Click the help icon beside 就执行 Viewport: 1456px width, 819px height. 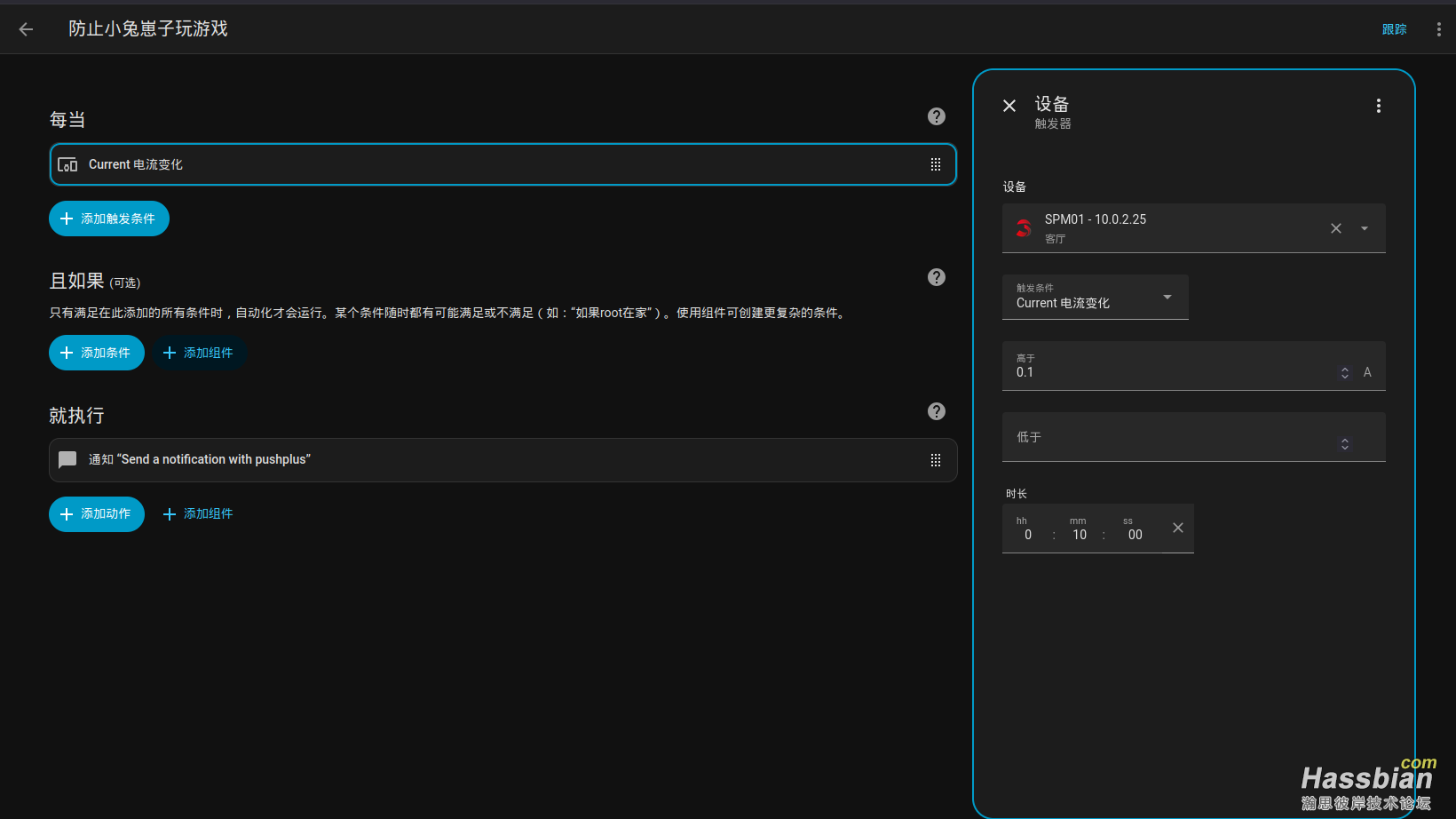936,411
